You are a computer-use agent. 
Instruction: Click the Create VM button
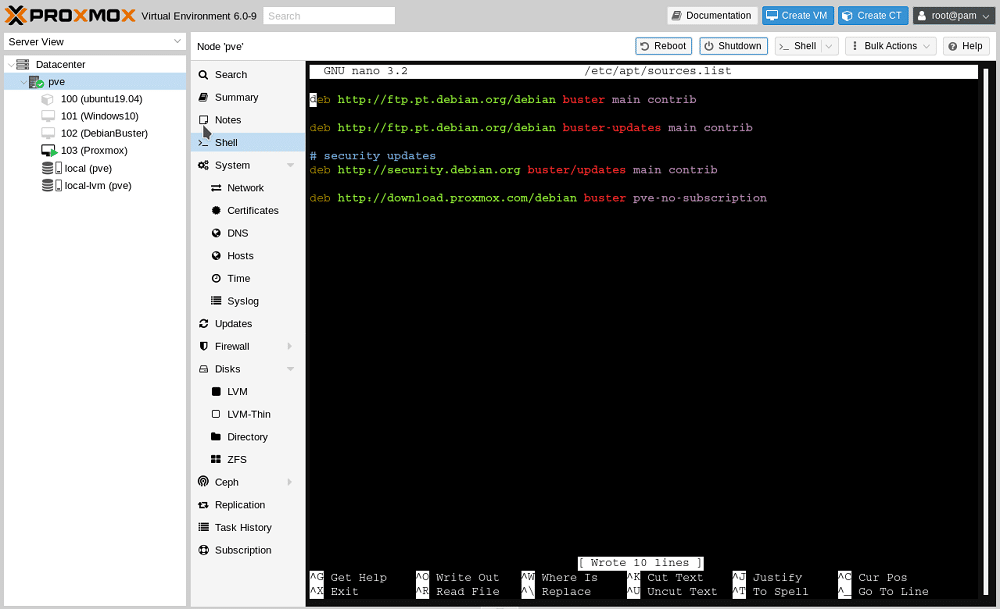pyautogui.click(x=797, y=15)
